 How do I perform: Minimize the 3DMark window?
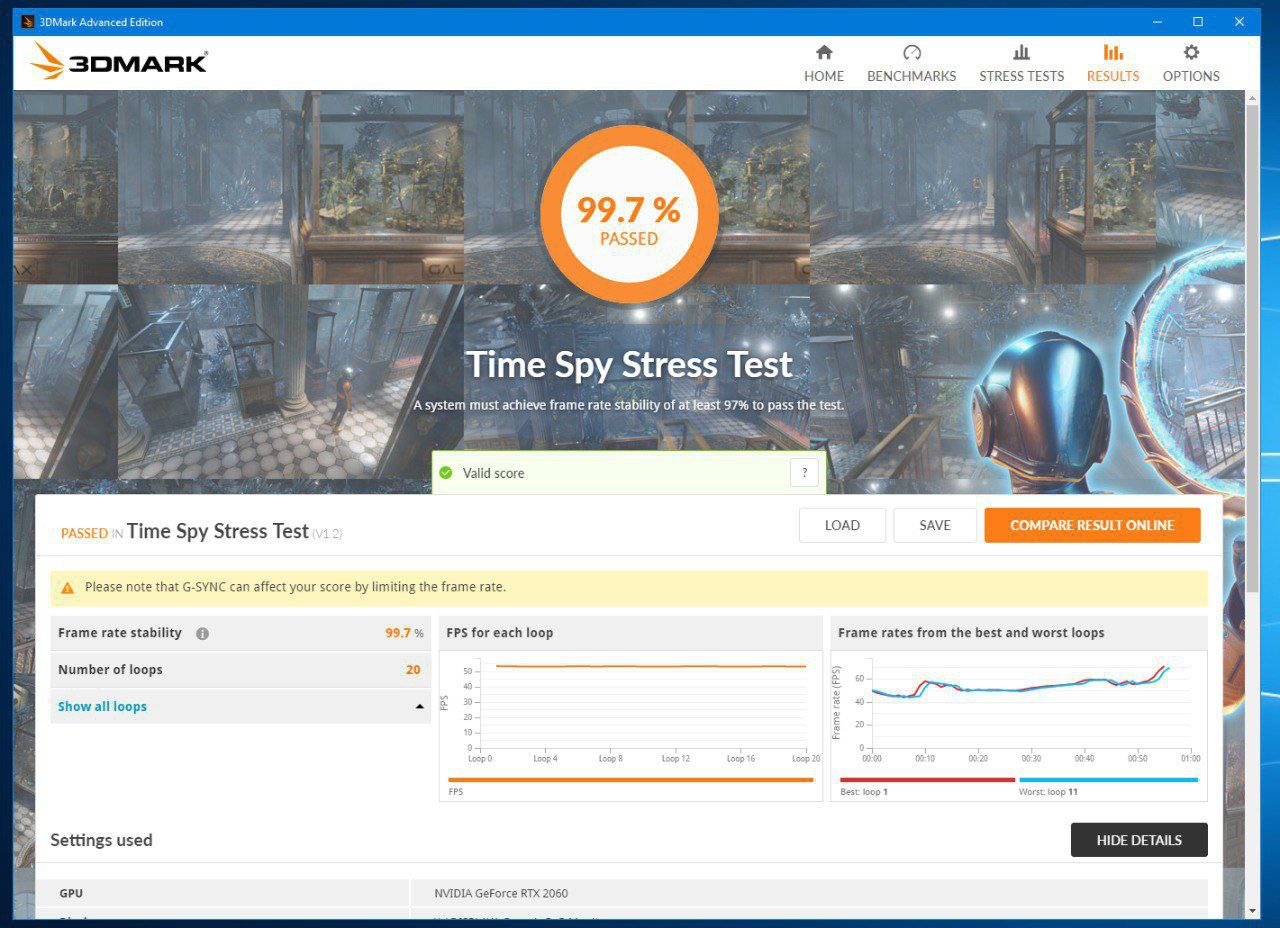tap(1156, 22)
